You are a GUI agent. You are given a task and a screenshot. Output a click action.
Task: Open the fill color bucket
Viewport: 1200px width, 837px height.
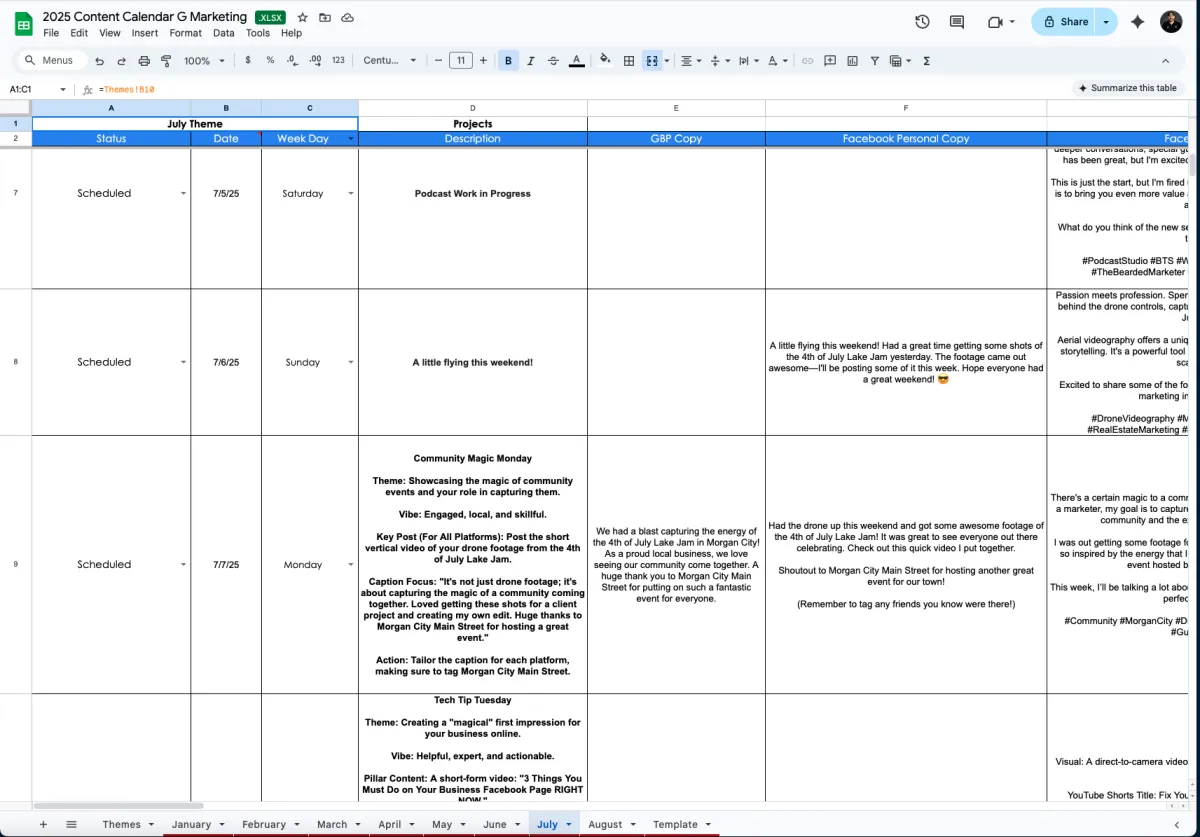[605, 61]
